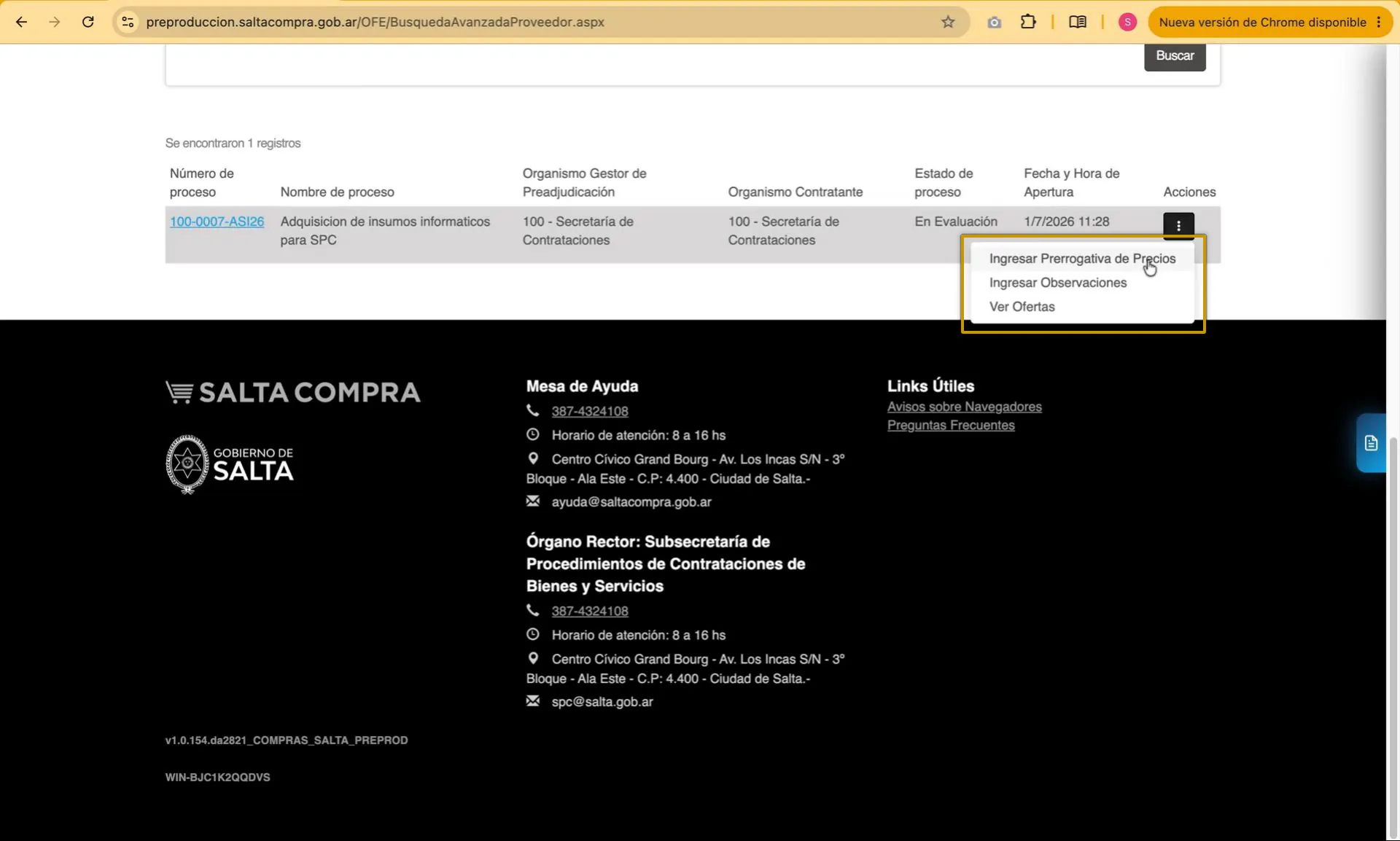This screenshot has height=841, width=1400.
Task: Click the 1/7/2026 11:28 date cell
Action: point(1066,222)
